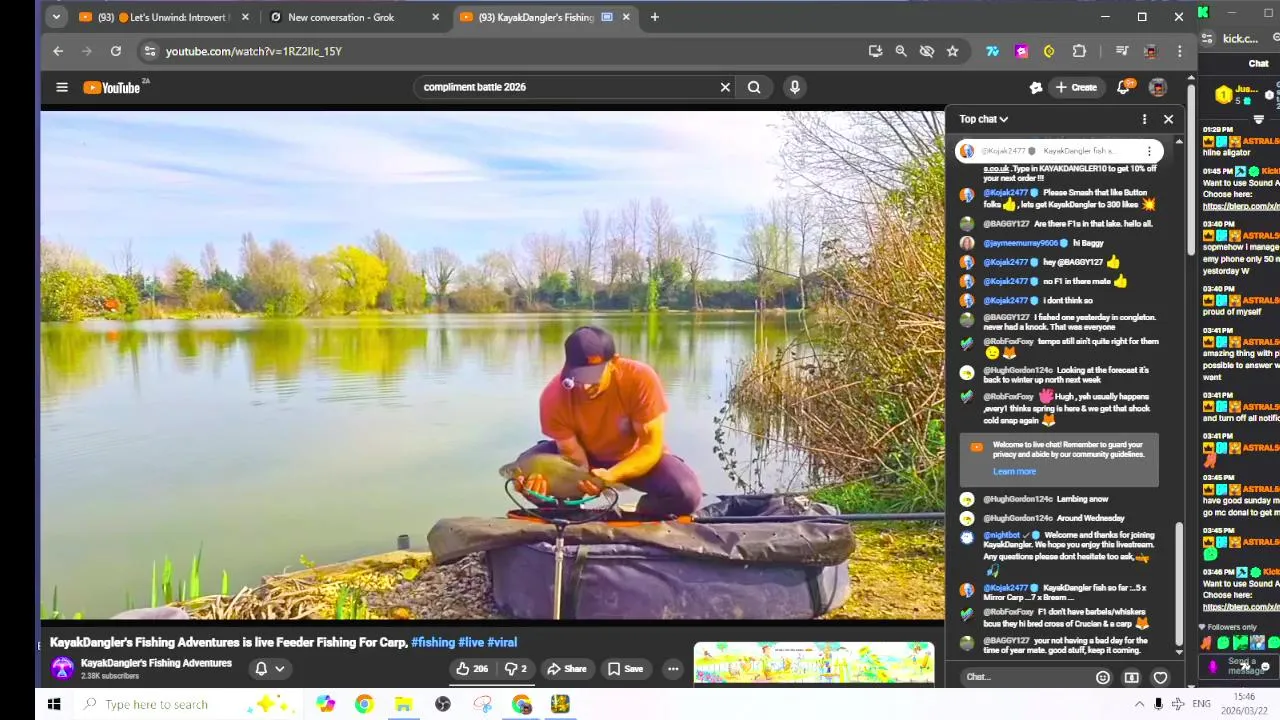The height and width of the screenshot is (720, 1280).
Task: Open more video actions ellipsis
Action: click(673, 669)
